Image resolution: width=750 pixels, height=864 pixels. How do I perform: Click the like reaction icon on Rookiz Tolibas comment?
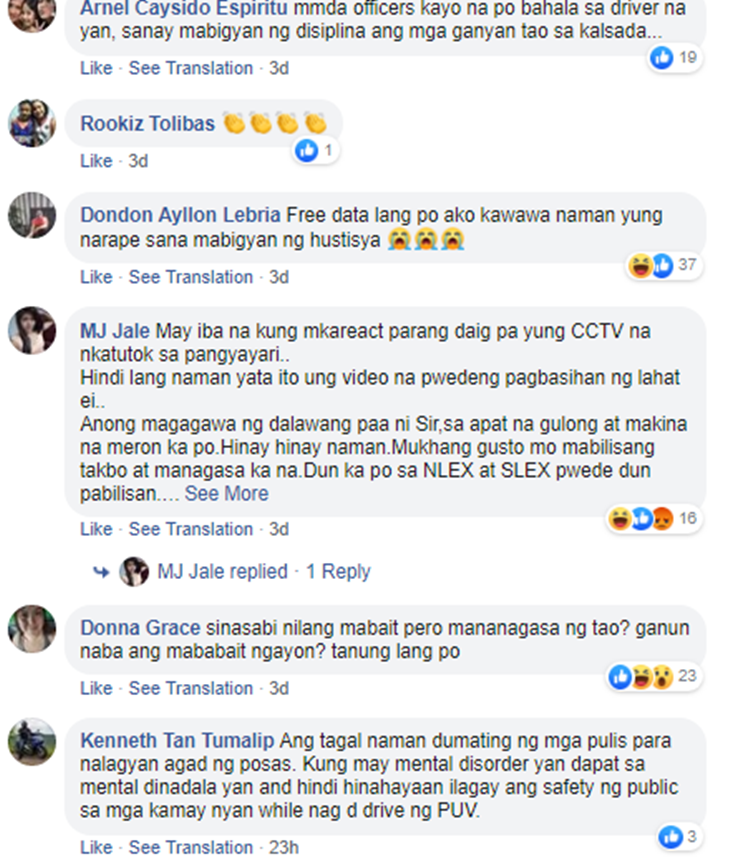point(307,150)
